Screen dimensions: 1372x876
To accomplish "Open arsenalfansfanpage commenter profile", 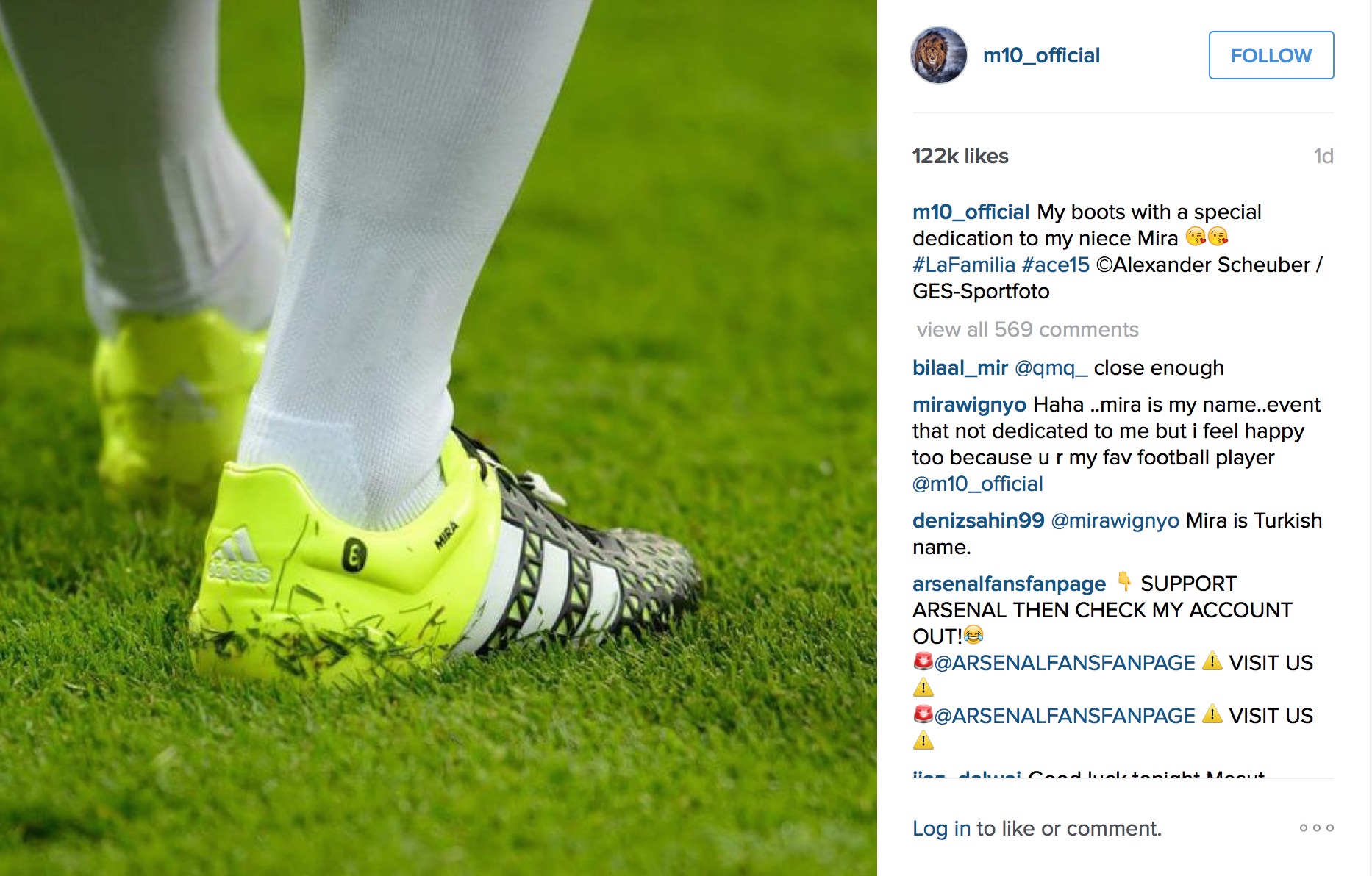I will (x=1009, y=584).
